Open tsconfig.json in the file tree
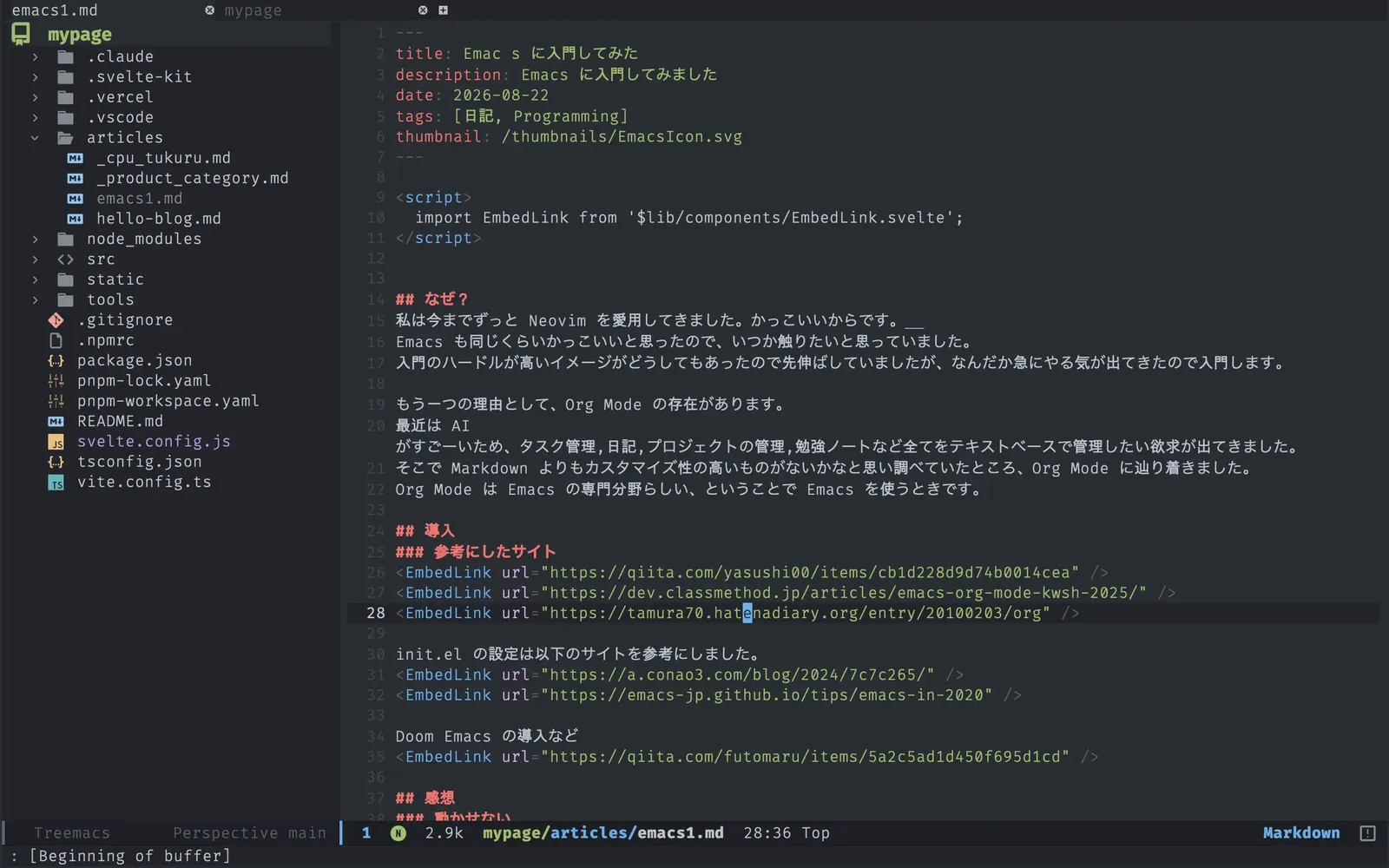Image resolution: width=1389 pixels, height=868 pixels. point(139,462)
